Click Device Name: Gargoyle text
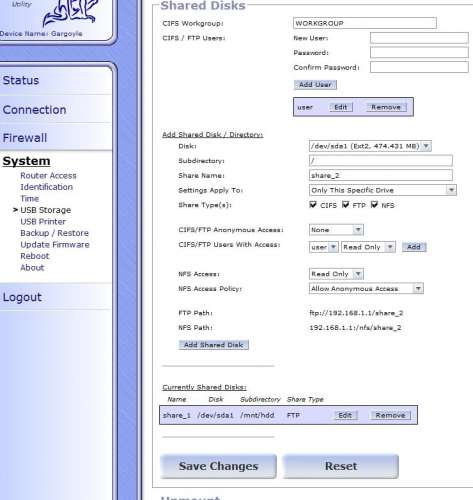The width and height of the screenshot is (473, 500). [x=41, y=34]
